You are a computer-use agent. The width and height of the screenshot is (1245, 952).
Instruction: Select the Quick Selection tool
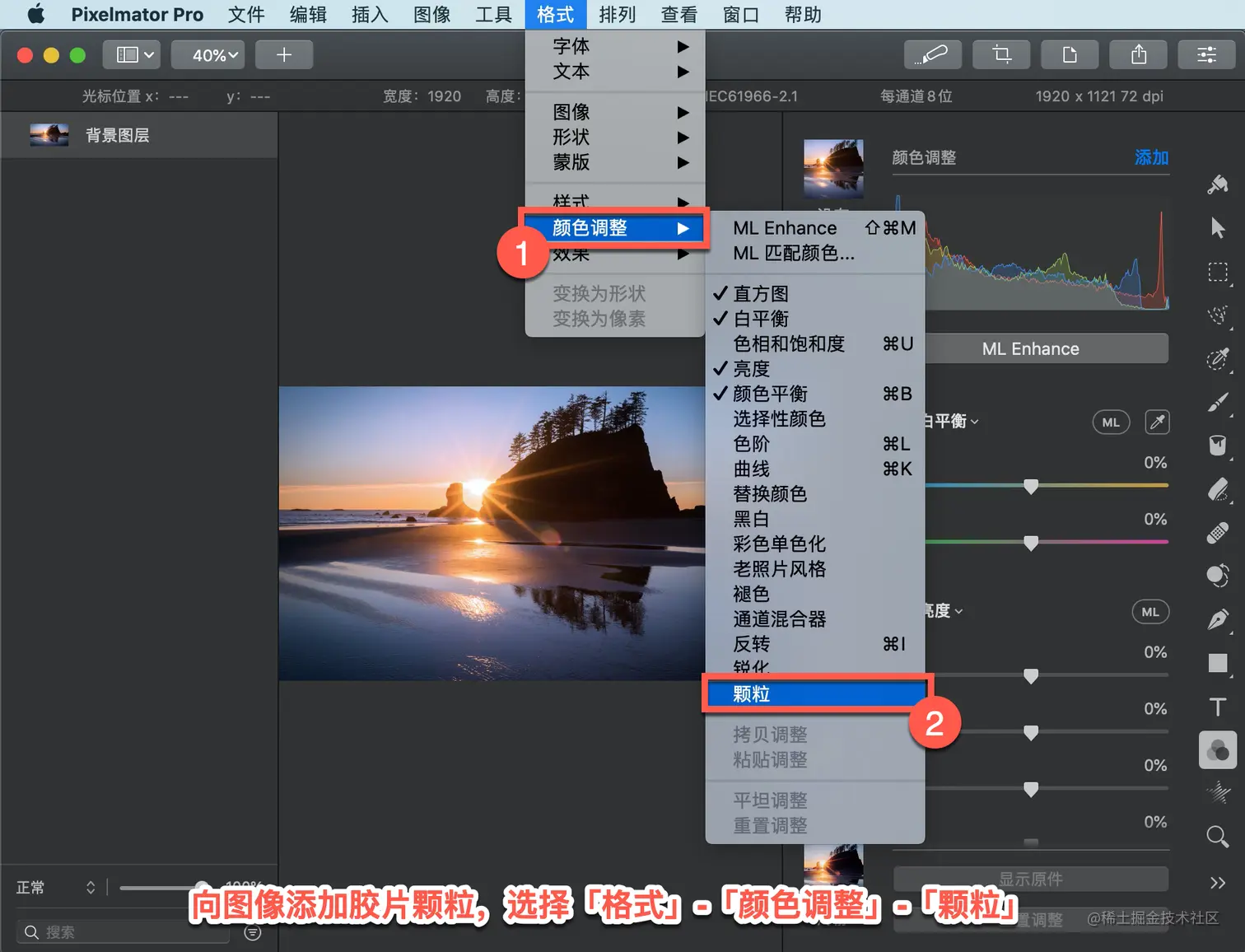click(x=1218, y=315)
